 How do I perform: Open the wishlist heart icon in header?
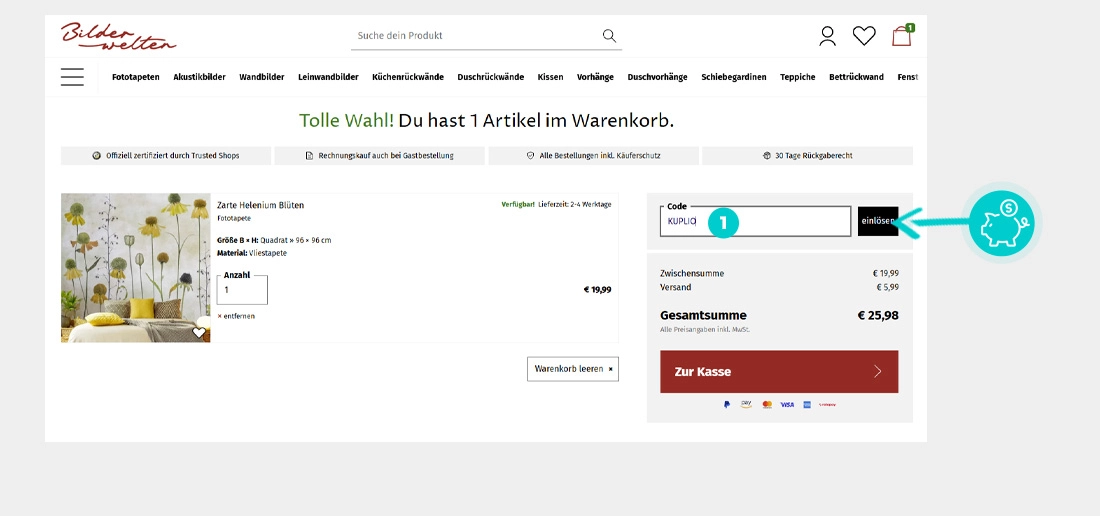point(864,36)
